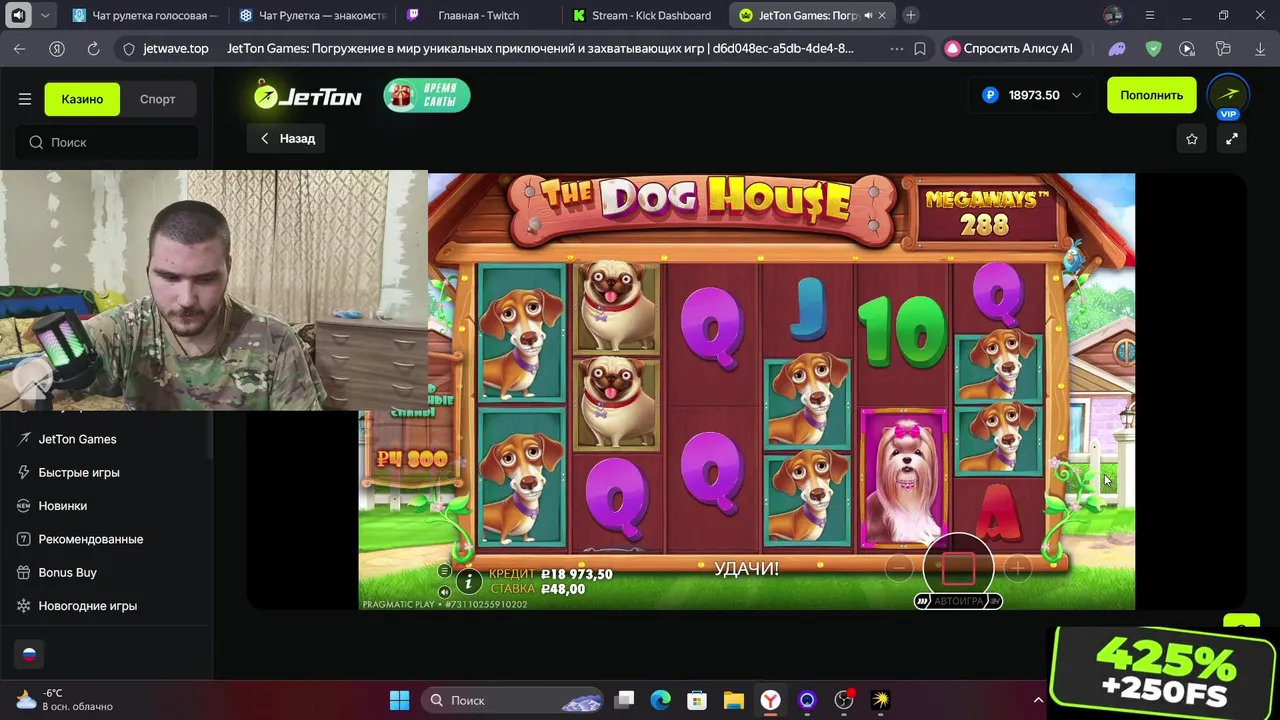This screenshot has height=720, width=1280.
Task: Open the slot info 'i' button
Action: pos(468,581)
